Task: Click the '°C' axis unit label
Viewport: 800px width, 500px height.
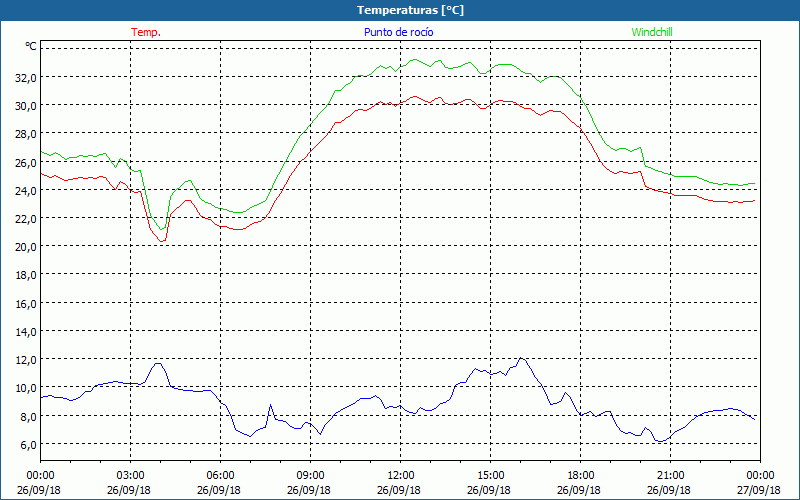Action: point(31,46)
